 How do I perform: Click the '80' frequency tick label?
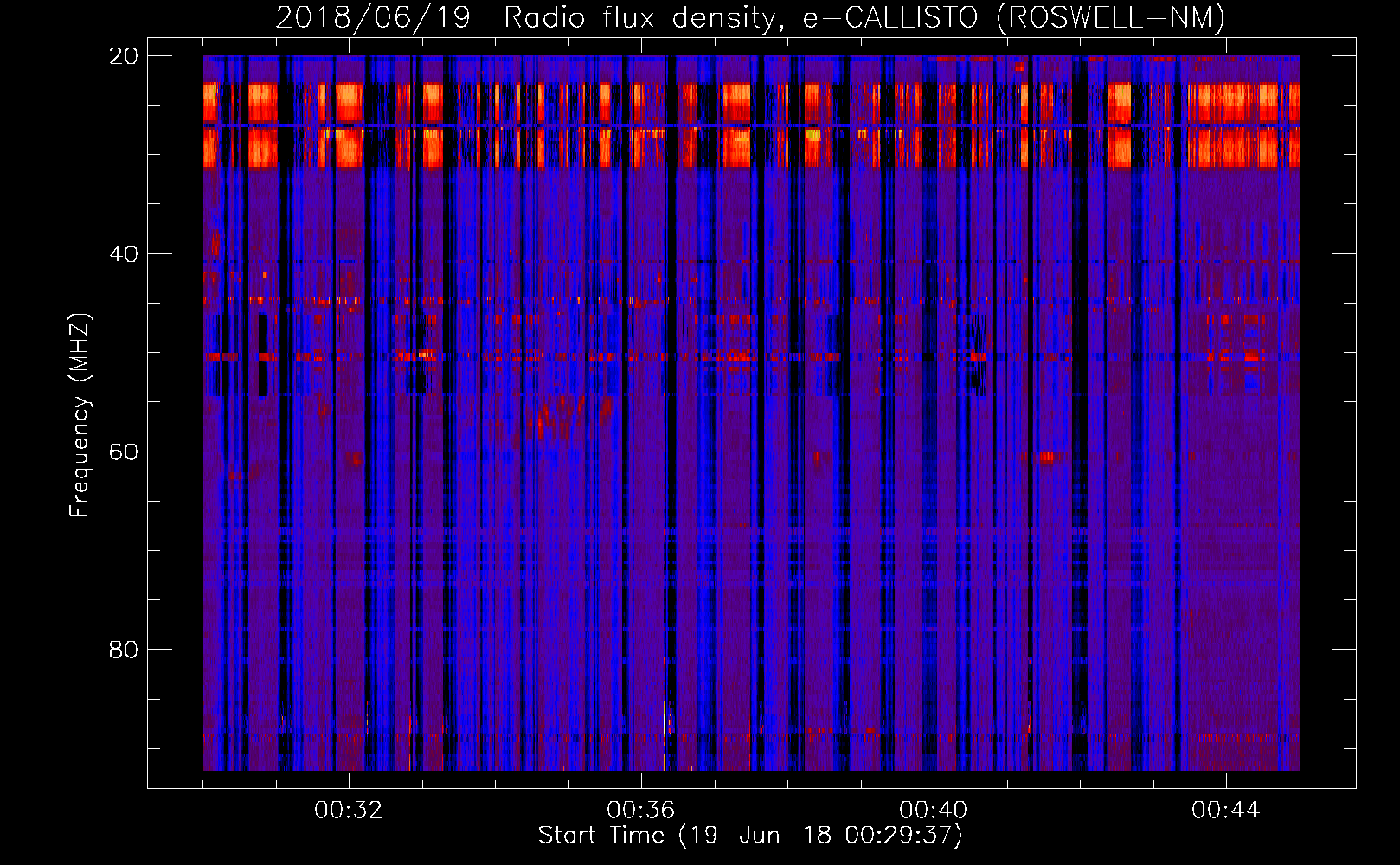[124, 650]
